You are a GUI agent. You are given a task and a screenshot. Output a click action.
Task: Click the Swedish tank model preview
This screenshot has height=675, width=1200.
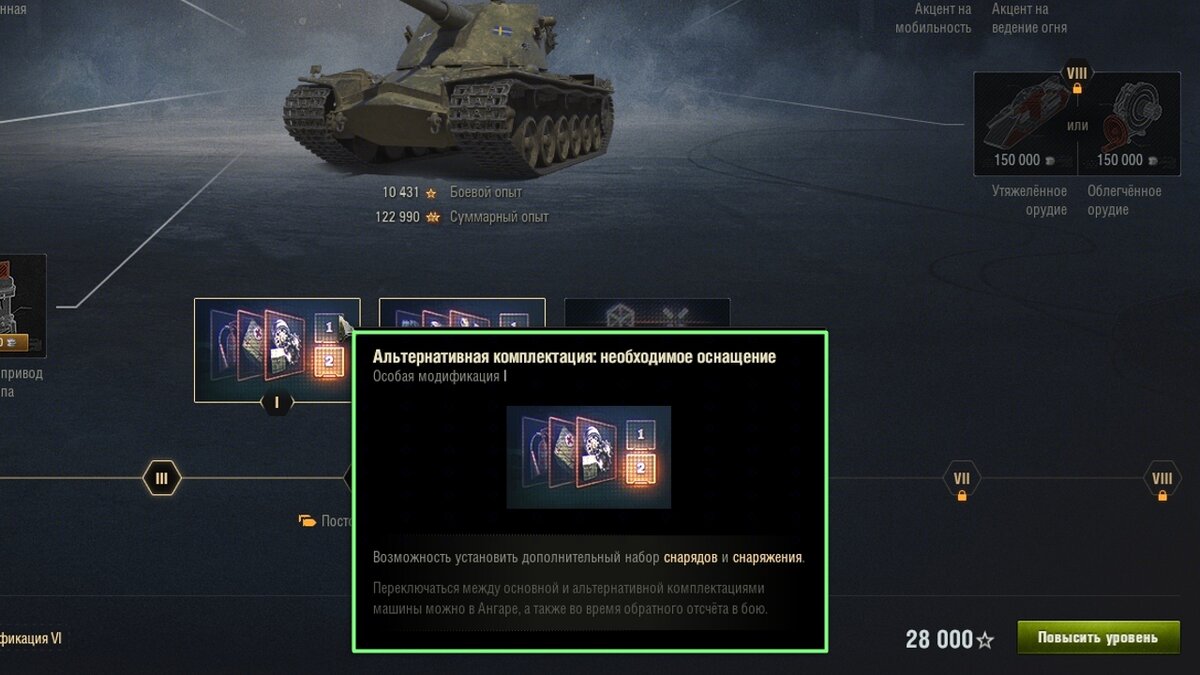coord(450,85)
